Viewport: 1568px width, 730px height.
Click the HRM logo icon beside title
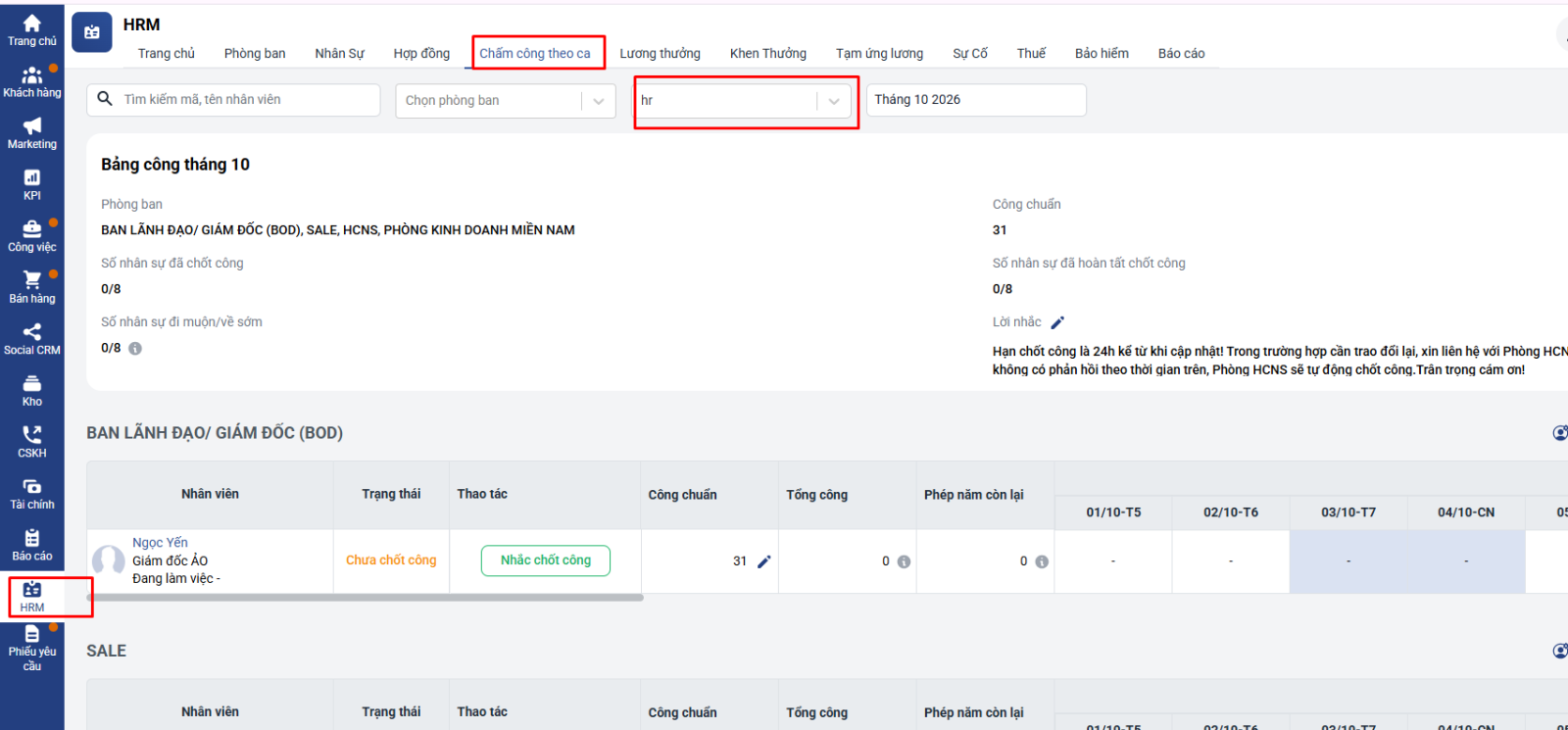click(x=92, y=32)
